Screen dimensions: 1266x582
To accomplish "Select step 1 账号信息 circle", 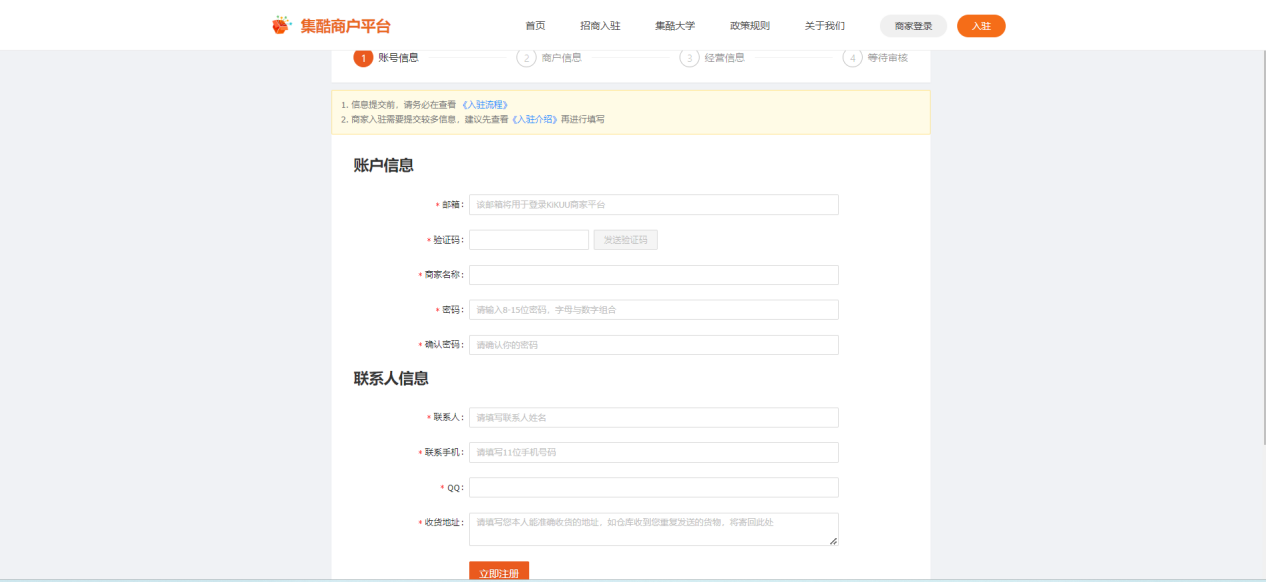I will tap(363, 58).
